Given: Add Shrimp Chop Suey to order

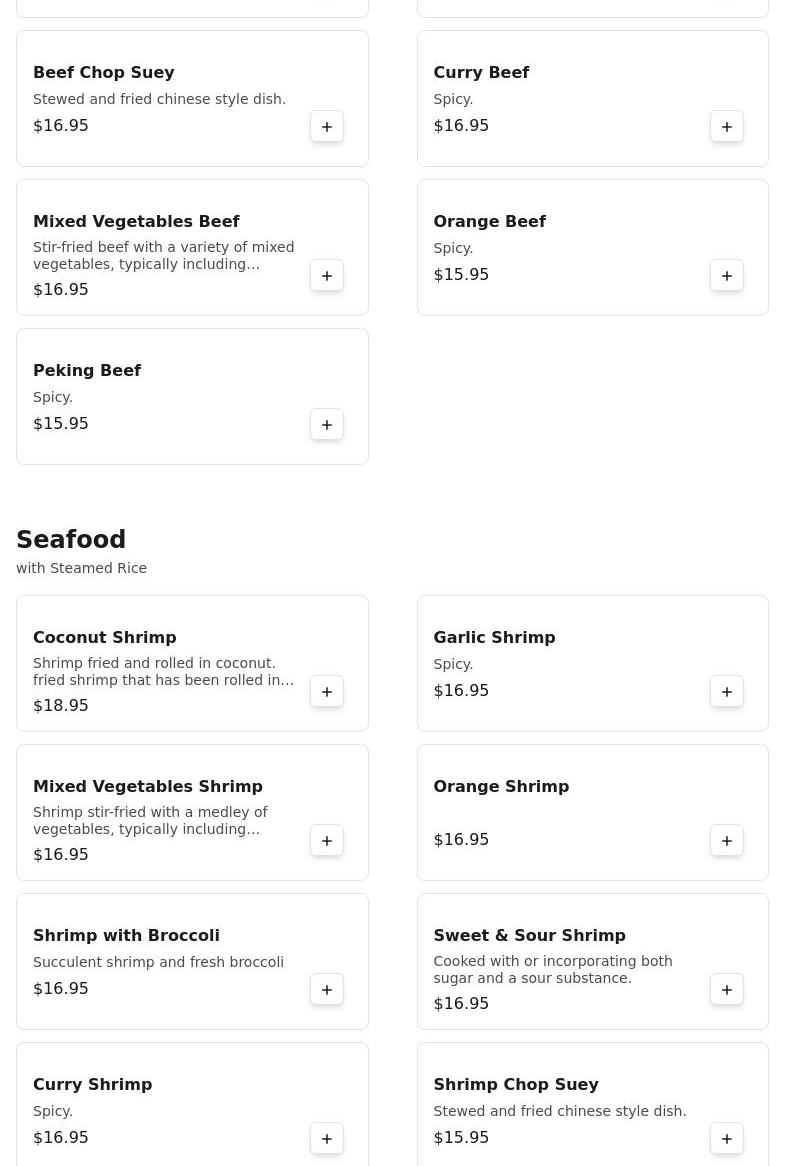Looking at the screenshot, I should pyautogui.click(x=727, y=1139).
